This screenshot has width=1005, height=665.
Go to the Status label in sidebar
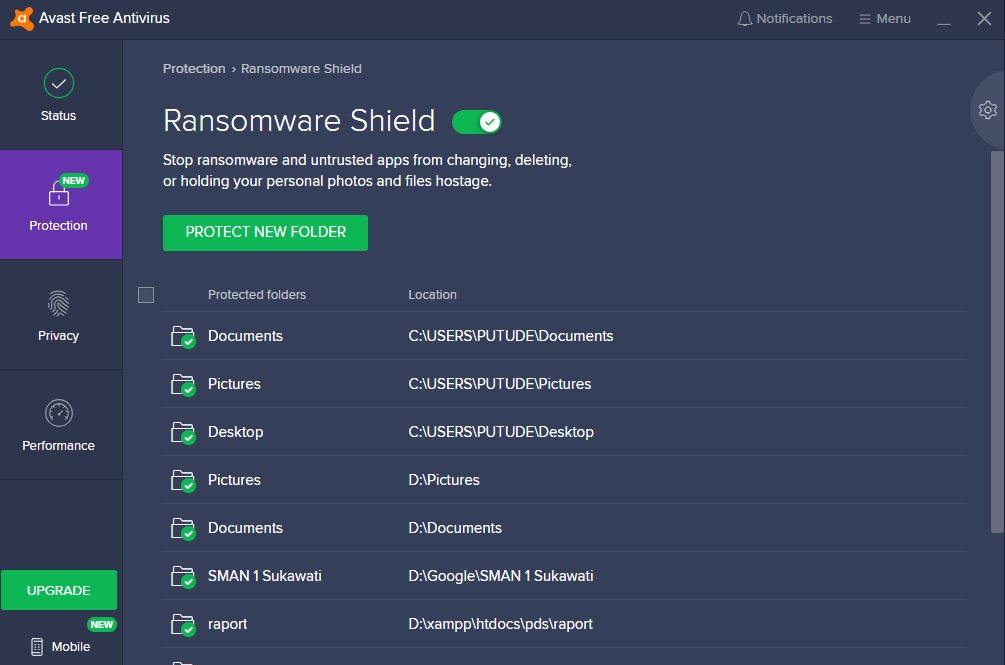pos(58,115)
